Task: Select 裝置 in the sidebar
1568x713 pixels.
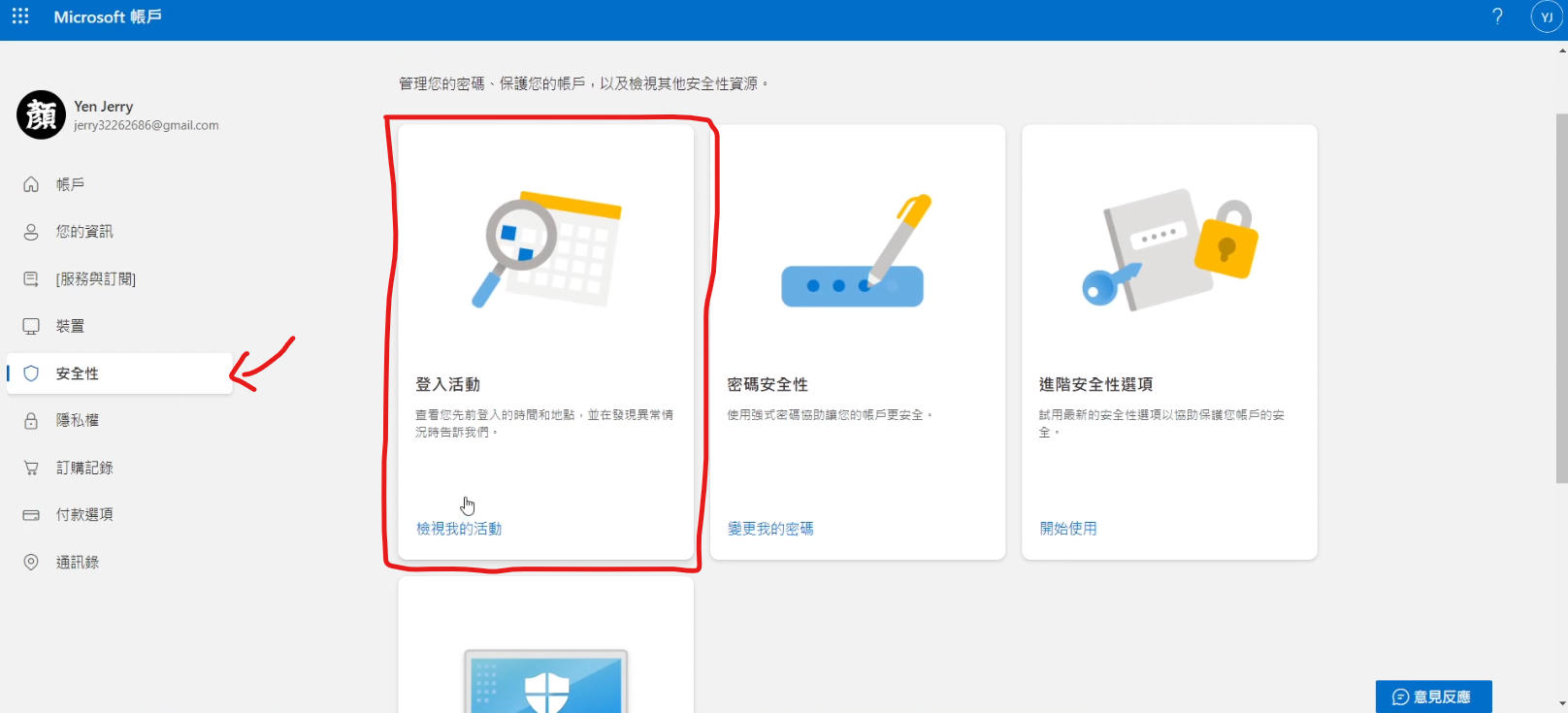Action: click(x=119, y=326)
